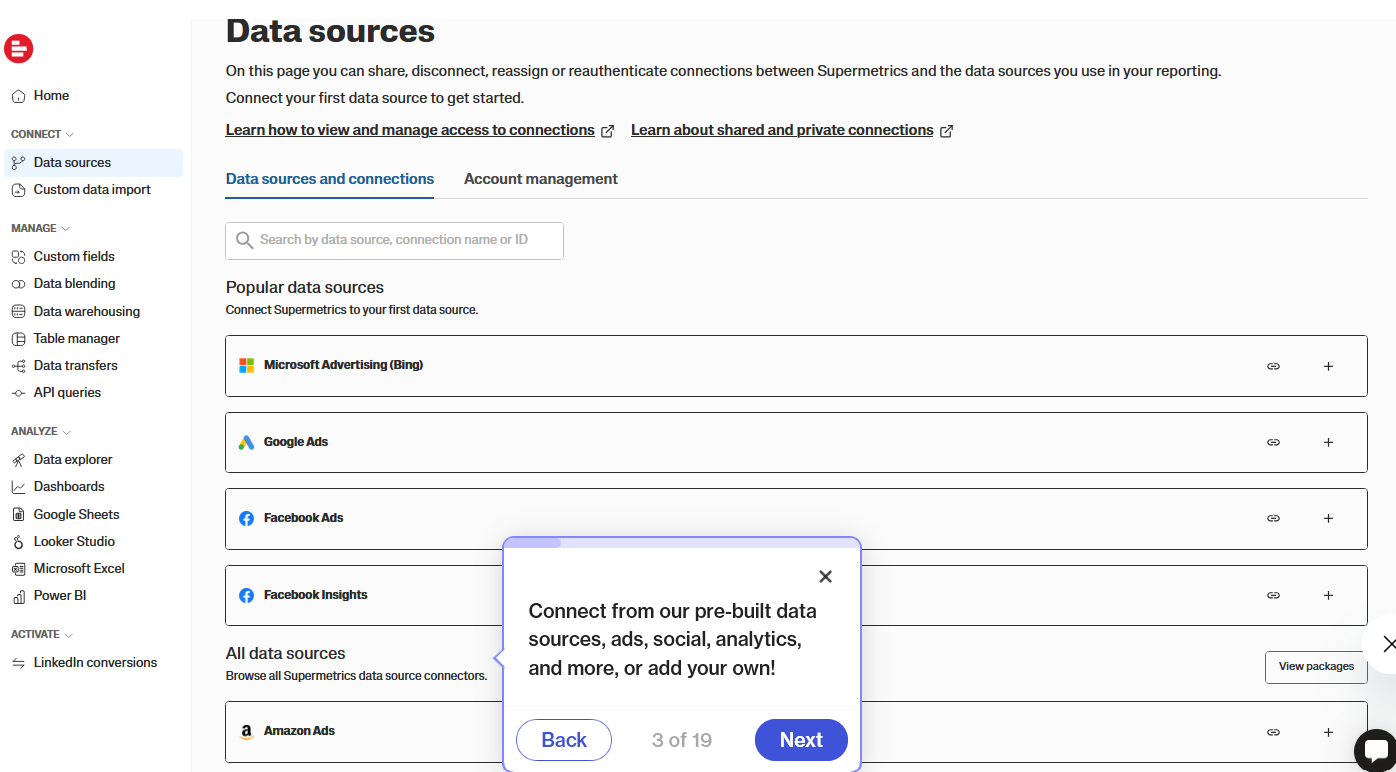This screenshot has height=772, width=1396.
Task: Click the Microsoft Advertising (Bing) logo
Action: click(x=246, y=366)
